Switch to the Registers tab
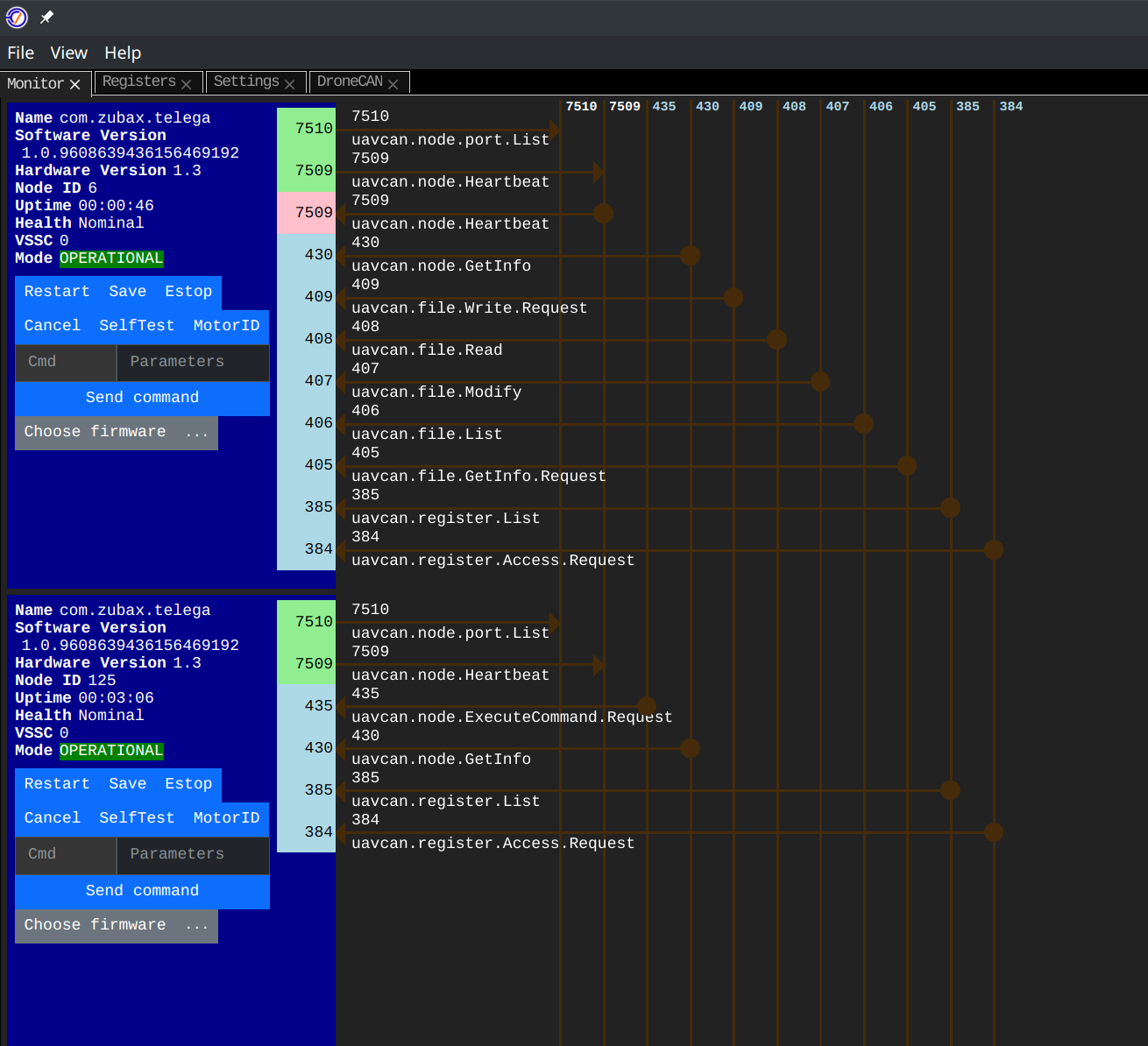The height and width of the screenshot is (1046, 1148). tap(138, 81)
